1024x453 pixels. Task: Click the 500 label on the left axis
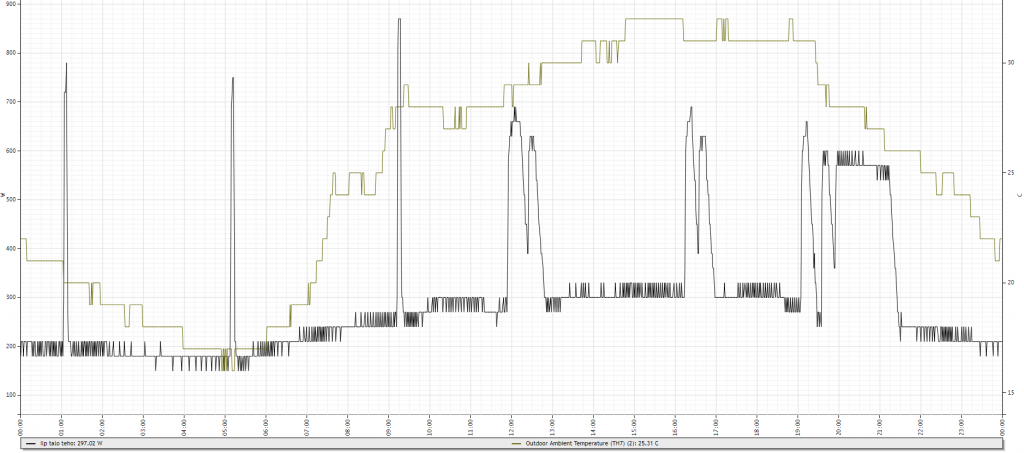click(10, 200)
